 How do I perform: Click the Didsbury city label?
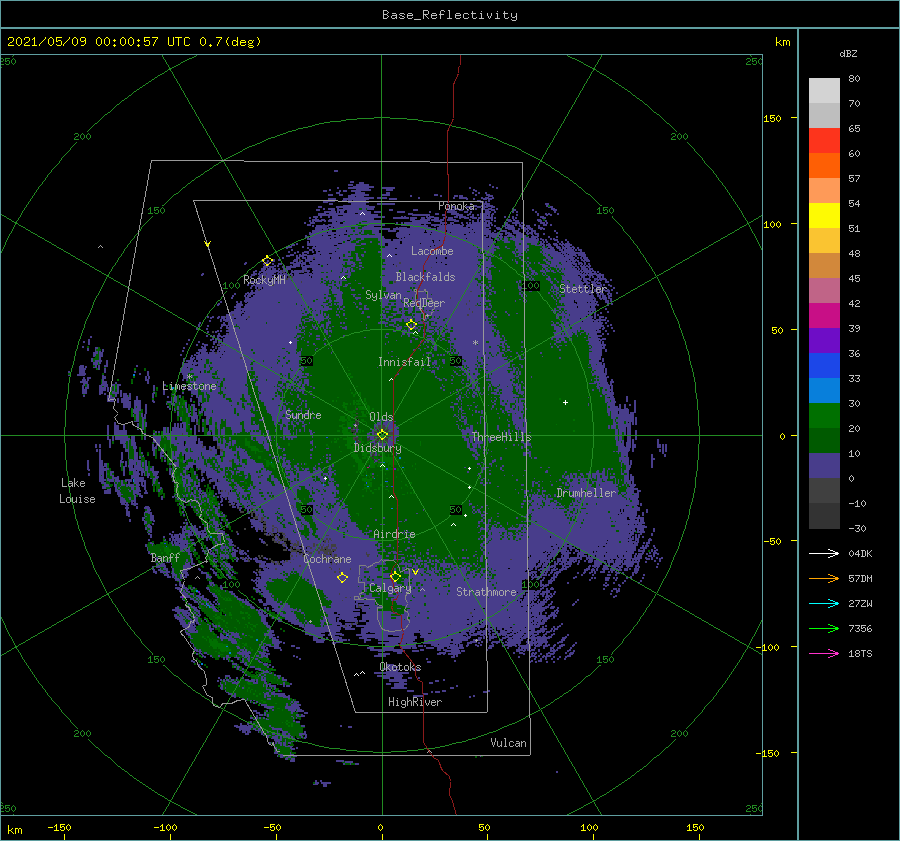tap(377, 448)
